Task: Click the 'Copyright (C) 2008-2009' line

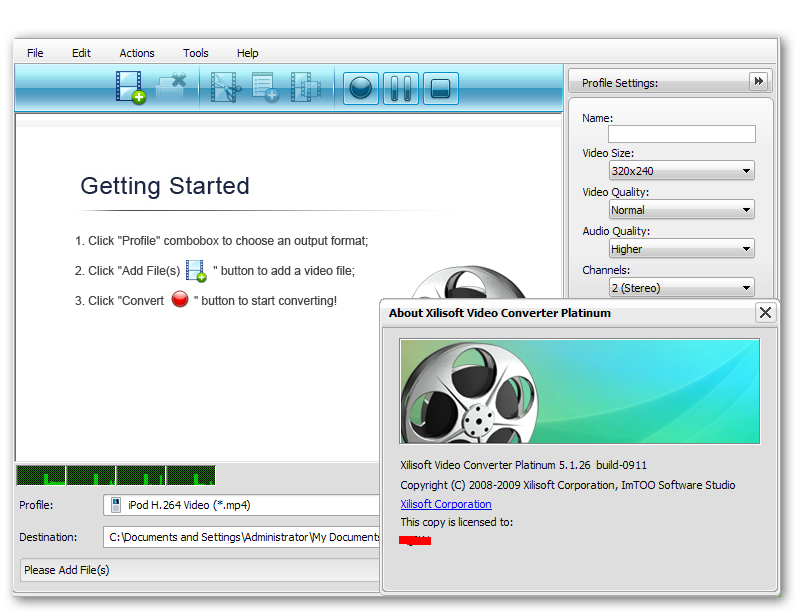Action: click(568, 485)
